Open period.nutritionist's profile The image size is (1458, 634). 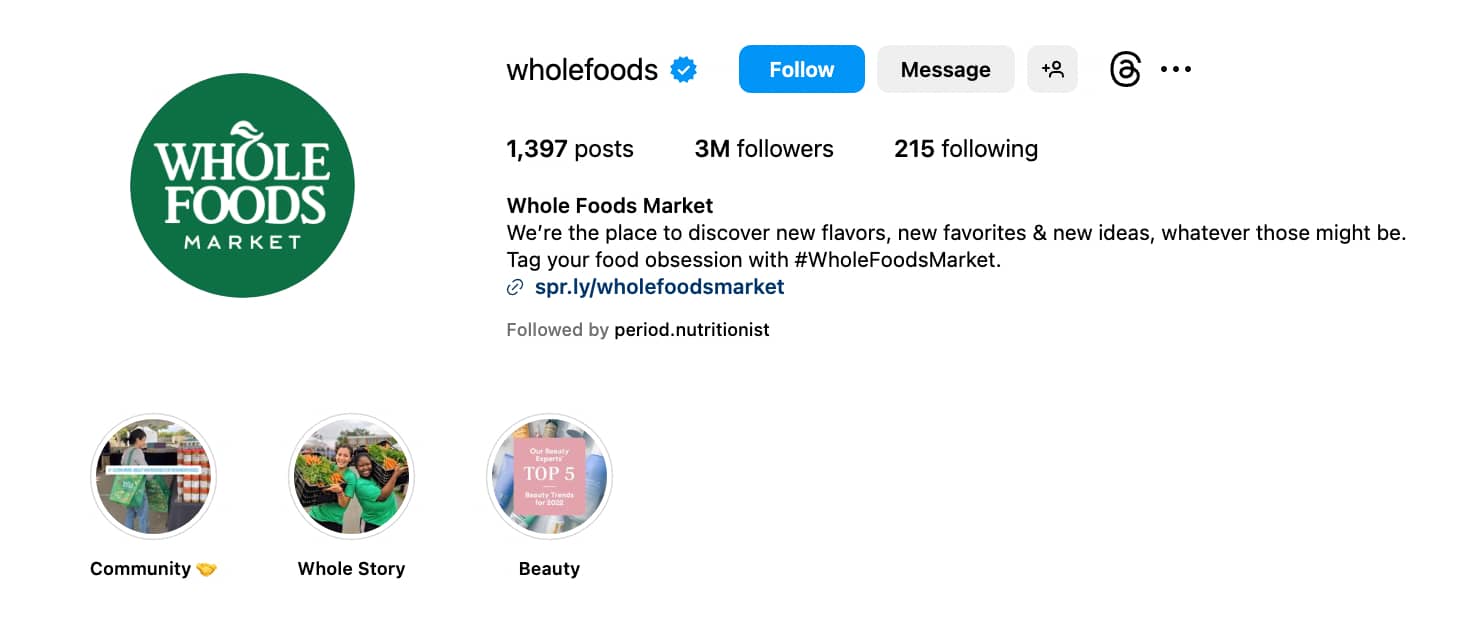click(x=691, y=329)
